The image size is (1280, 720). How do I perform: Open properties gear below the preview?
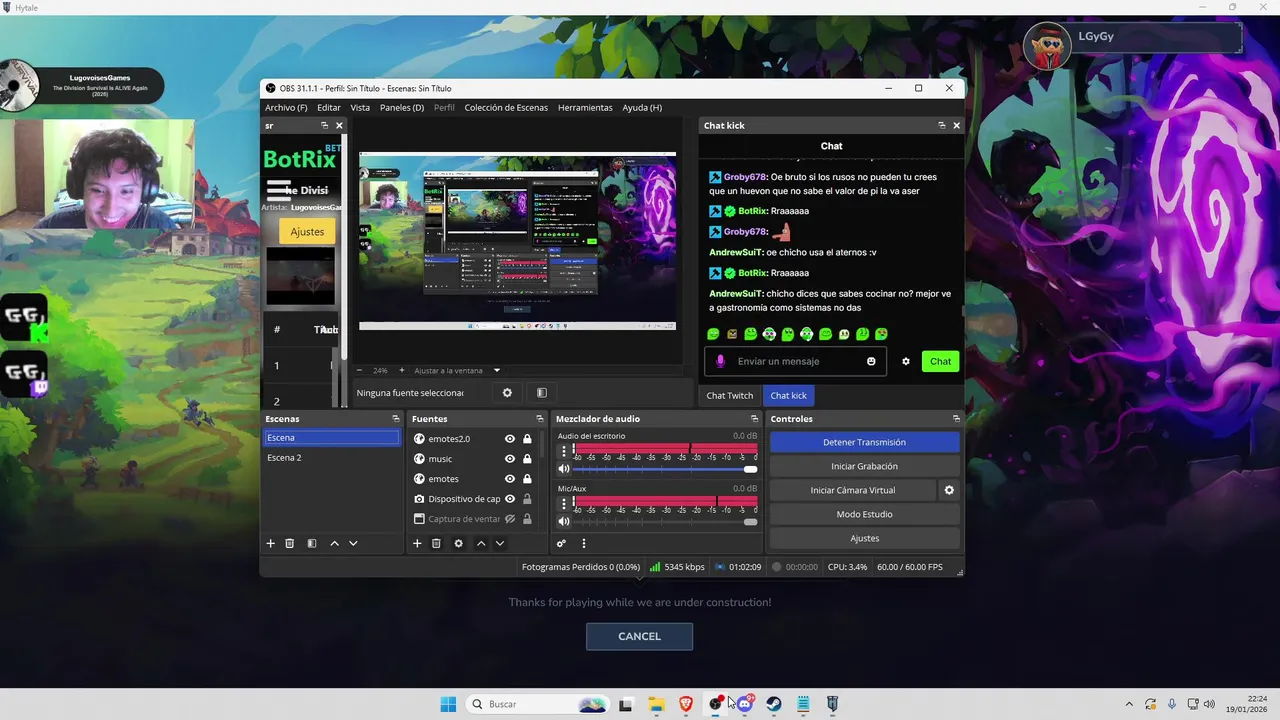tap(507, 393)
